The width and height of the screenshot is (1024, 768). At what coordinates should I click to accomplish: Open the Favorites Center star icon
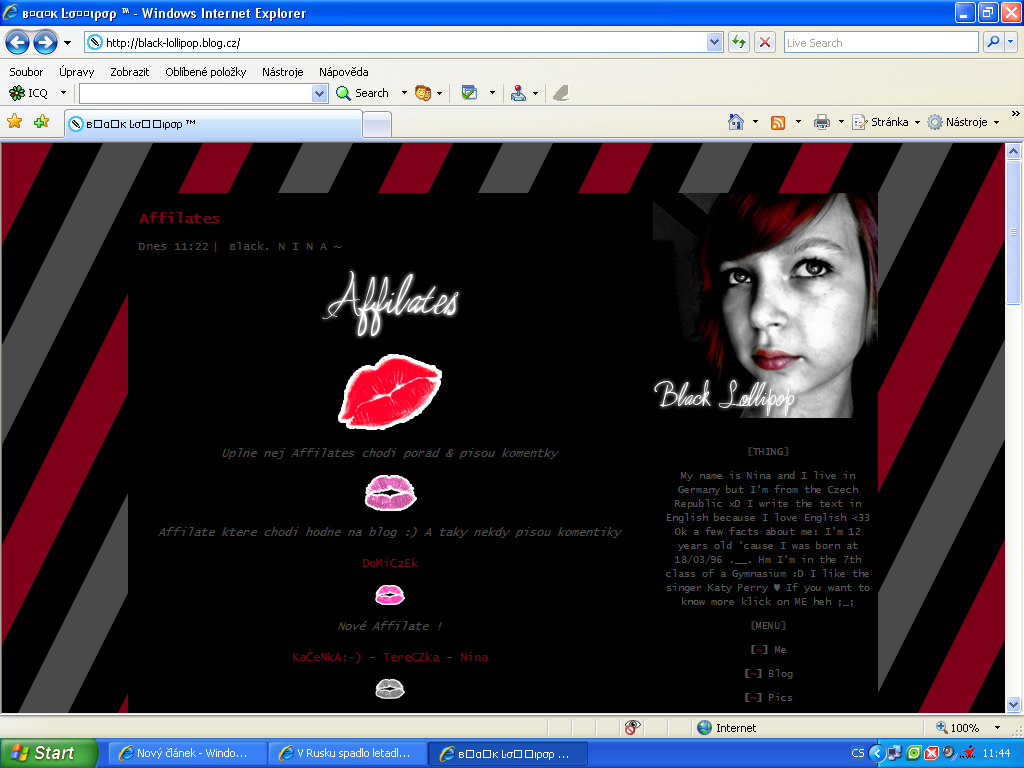15,122
